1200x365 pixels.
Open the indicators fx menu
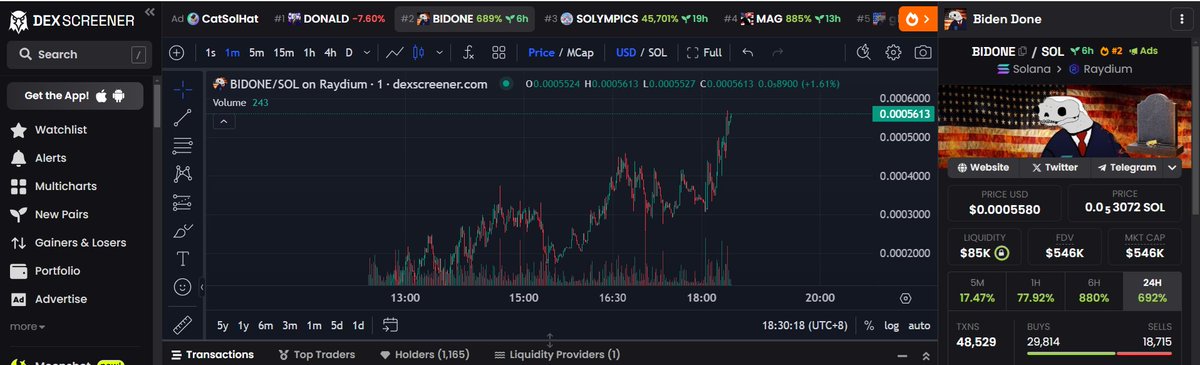point(468,52)
